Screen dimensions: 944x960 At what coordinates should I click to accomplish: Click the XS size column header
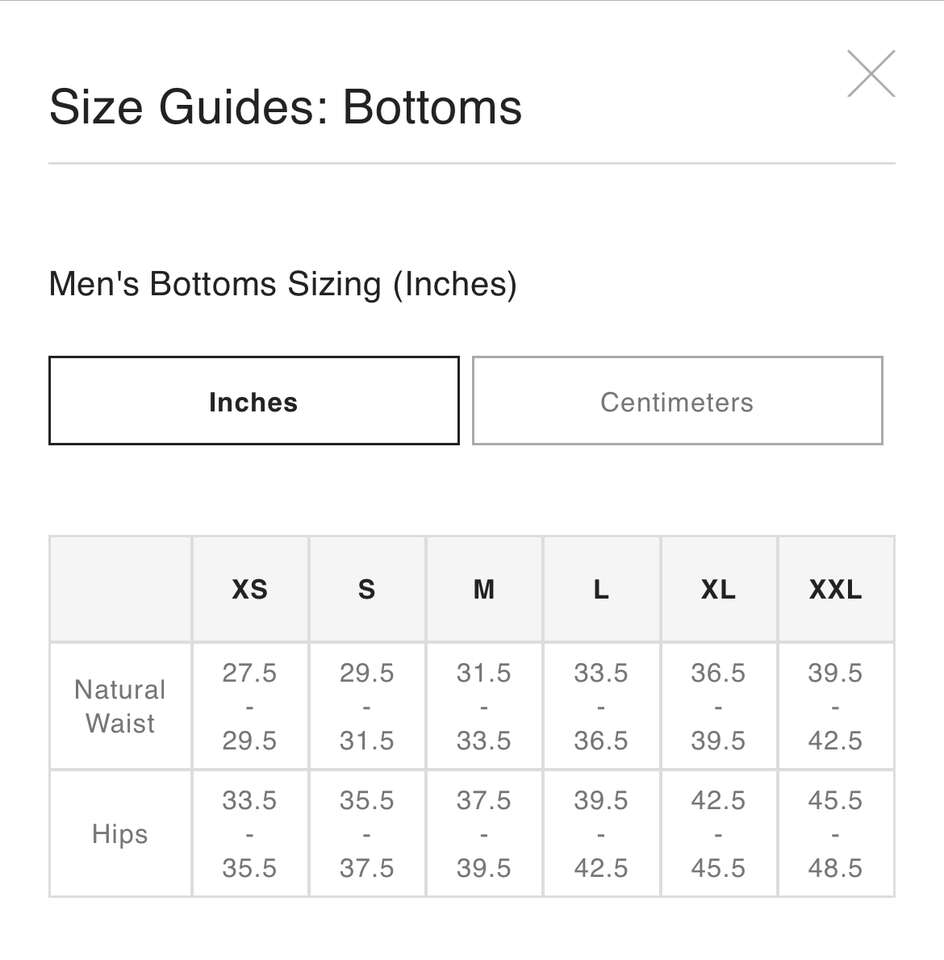pyautogui.click(x=250, y=590)
